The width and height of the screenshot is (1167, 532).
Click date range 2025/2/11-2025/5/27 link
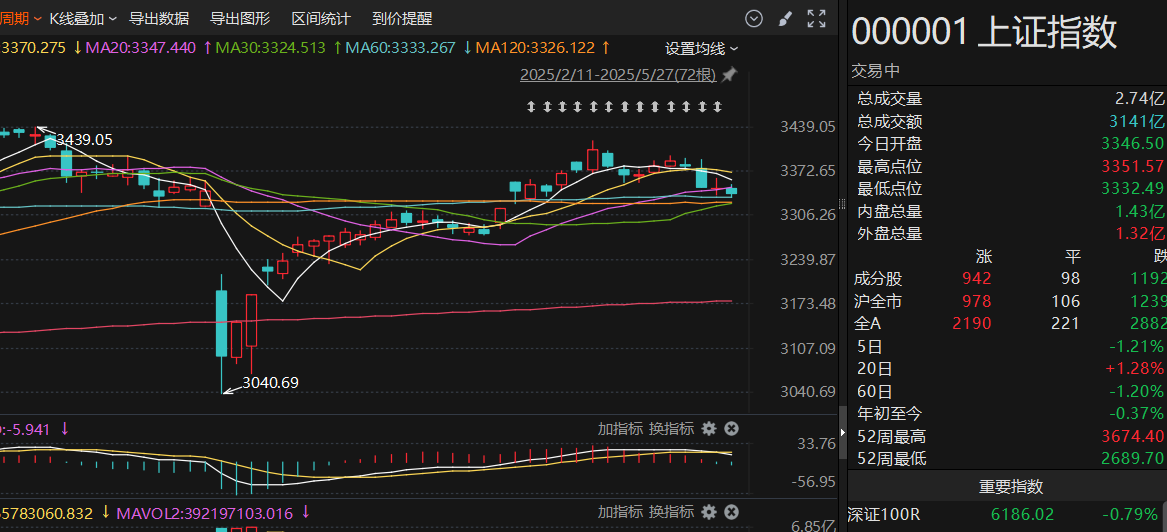pos(618,74)
